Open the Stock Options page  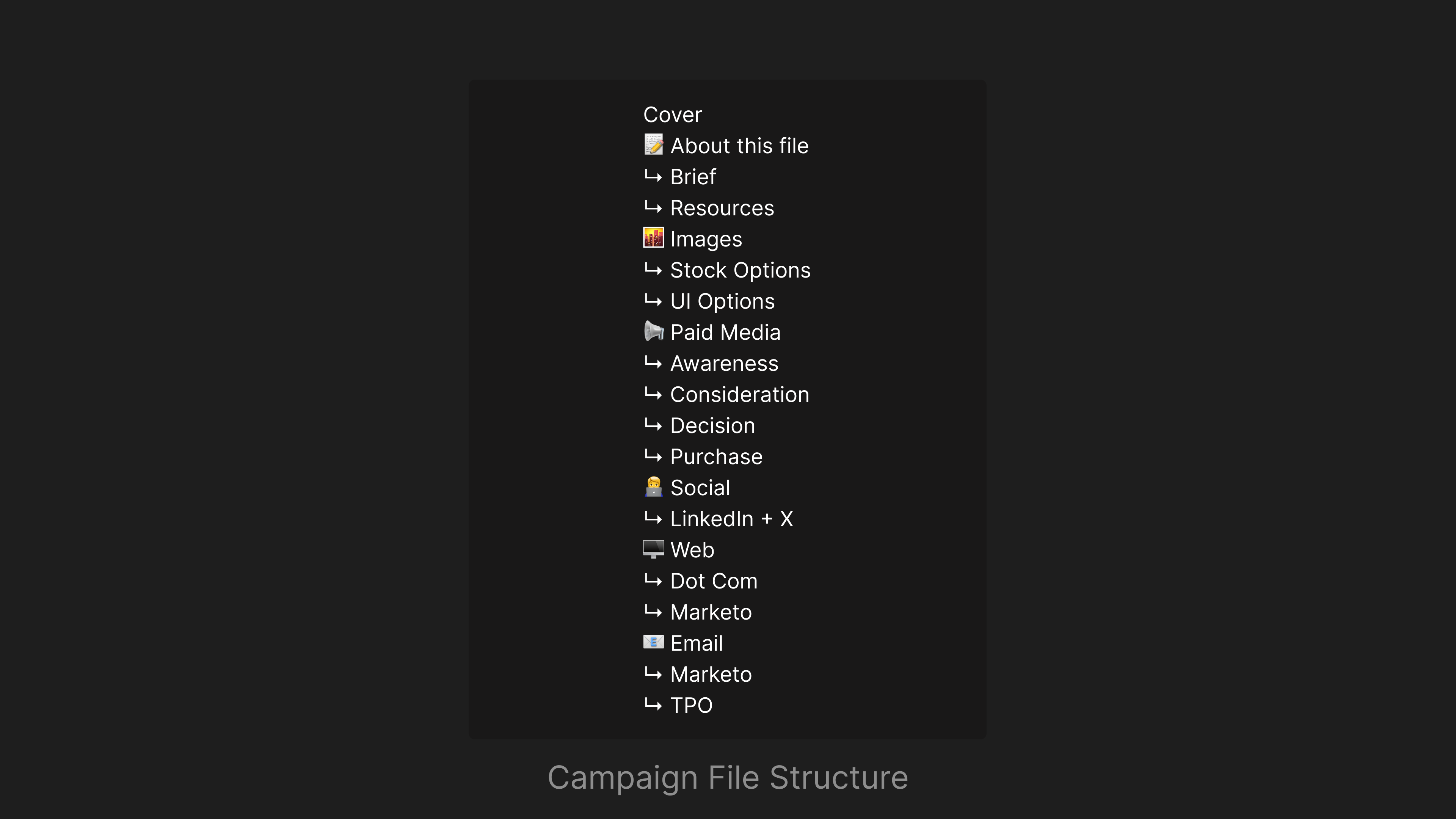(740, 270)
